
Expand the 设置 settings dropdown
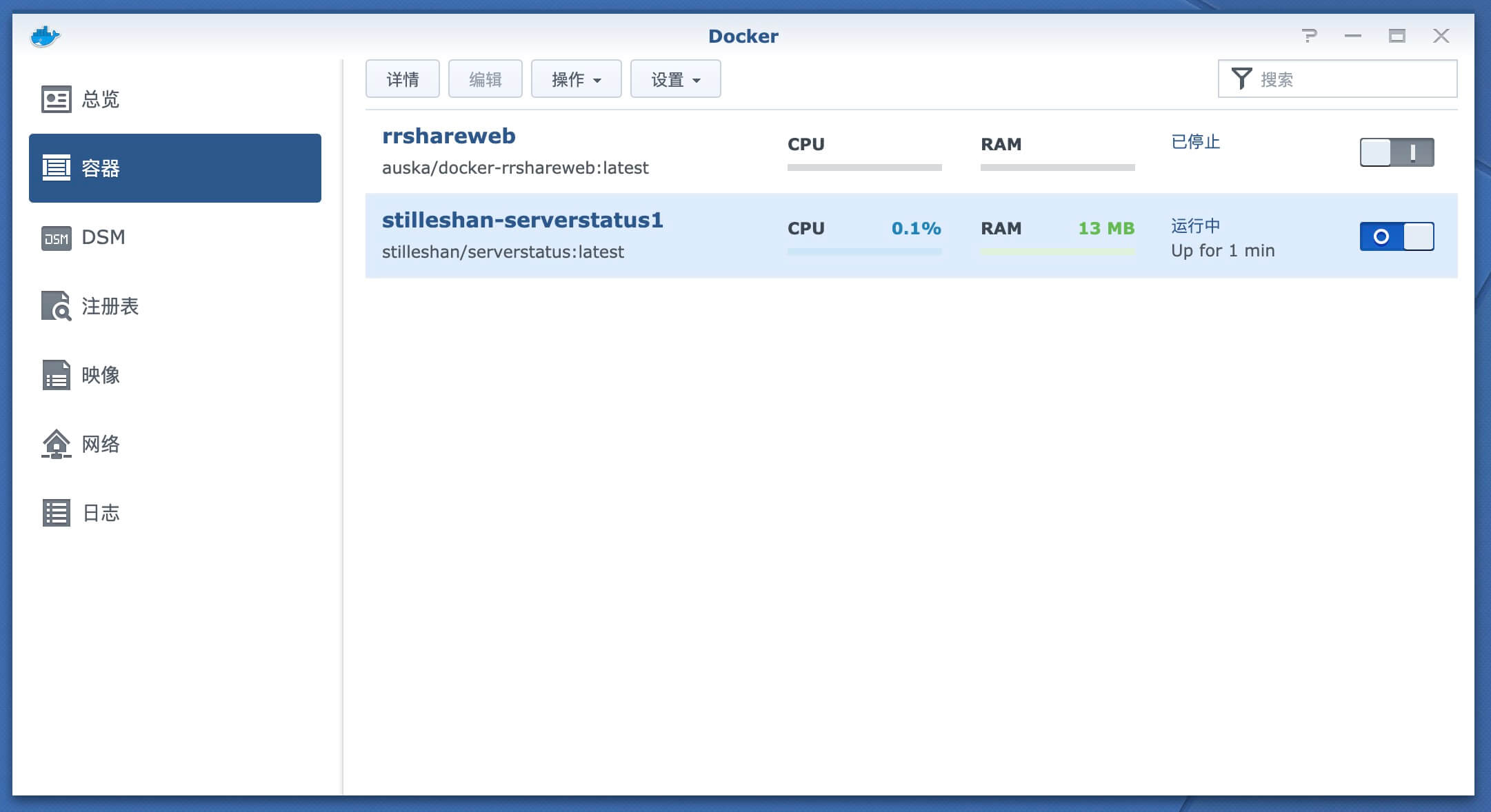point(675,79)
